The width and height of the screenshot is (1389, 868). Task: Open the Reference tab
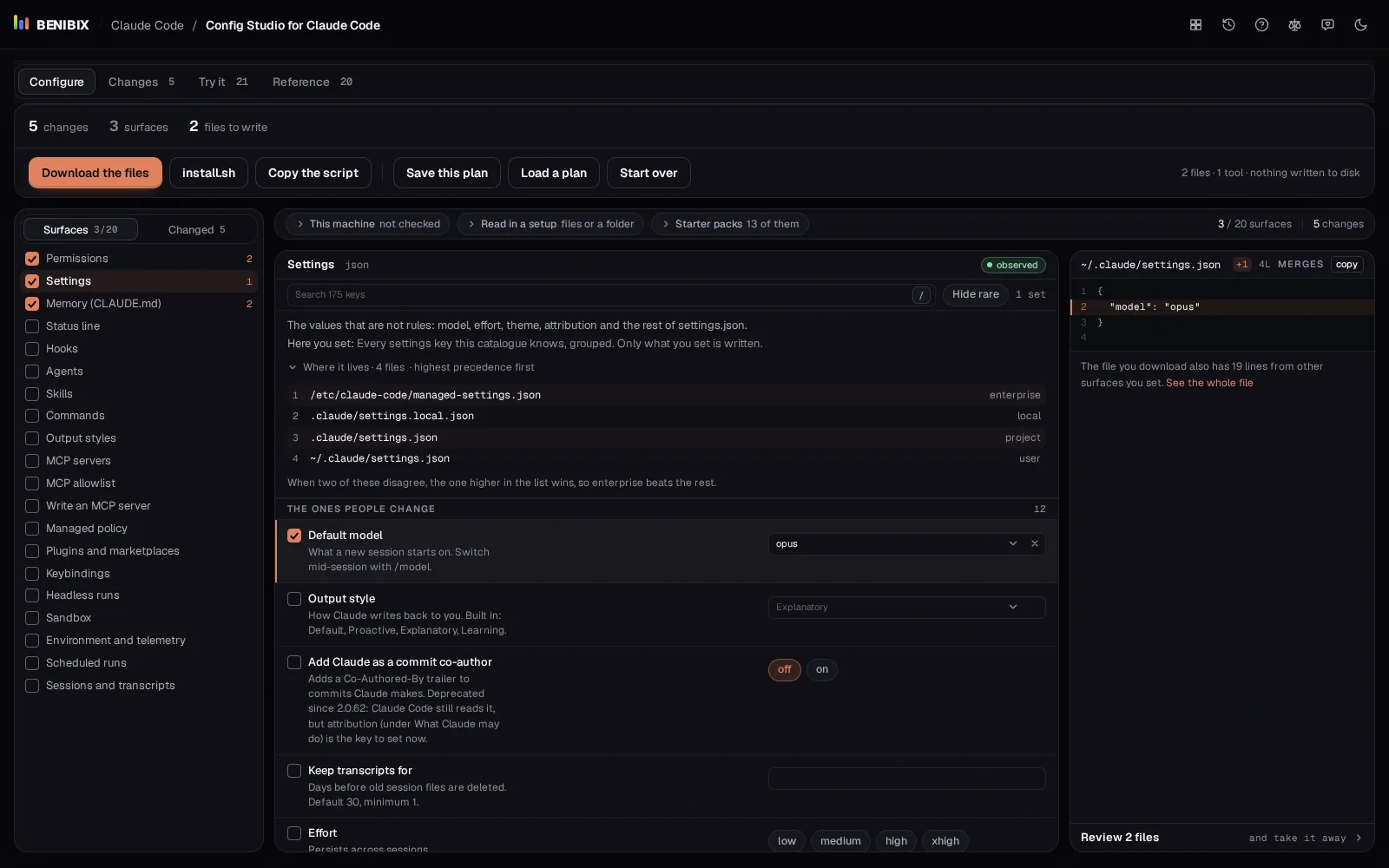(x=313, y=82)
